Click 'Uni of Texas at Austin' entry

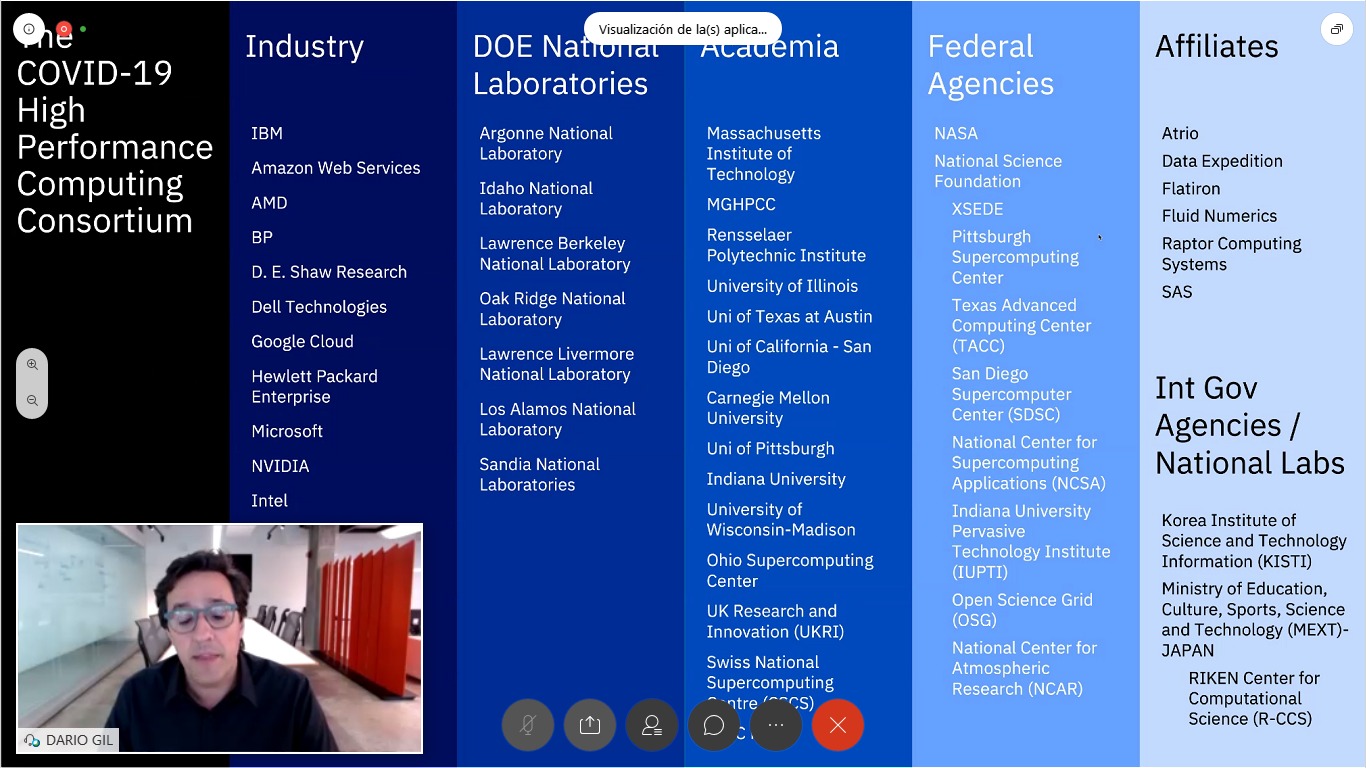(x=789, y=316)
